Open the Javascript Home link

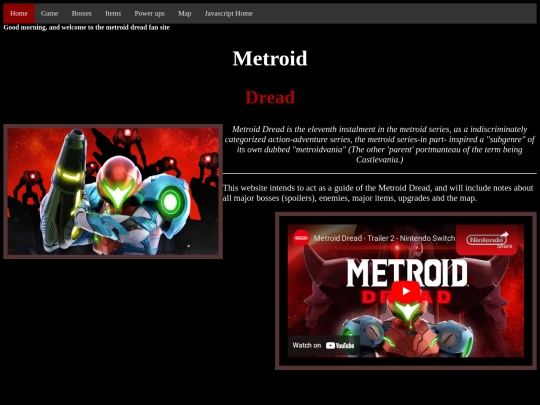click(229, 13)
